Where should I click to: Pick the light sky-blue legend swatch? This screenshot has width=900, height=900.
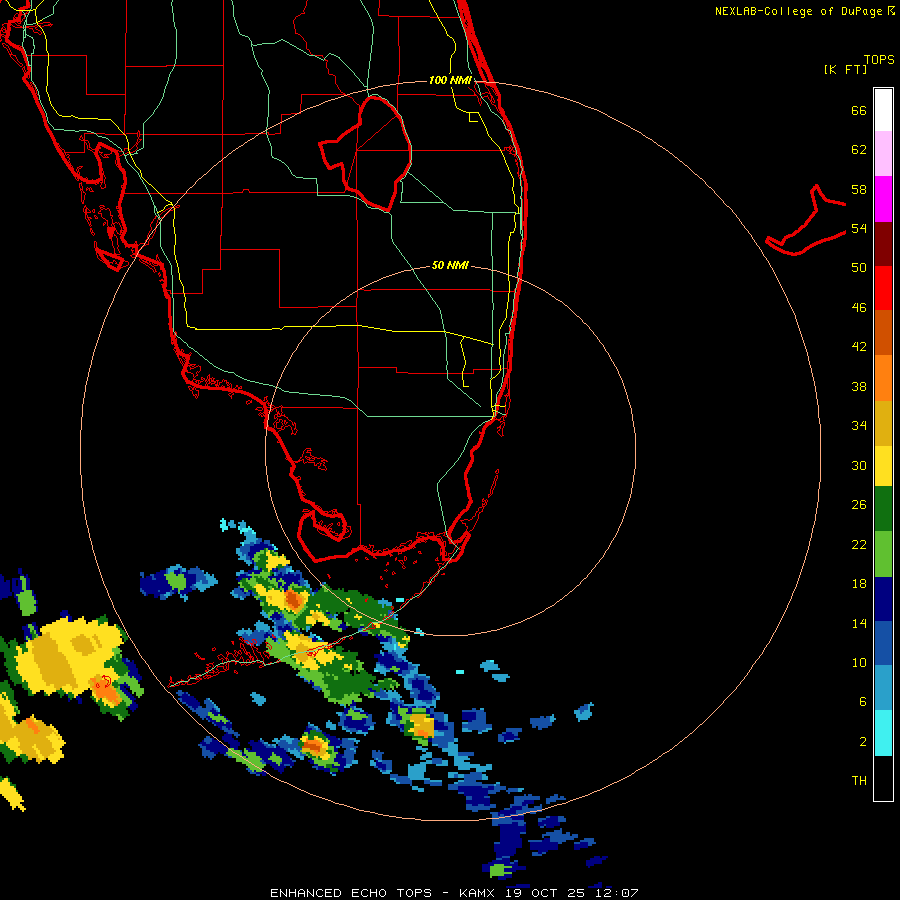coord(883,688)
